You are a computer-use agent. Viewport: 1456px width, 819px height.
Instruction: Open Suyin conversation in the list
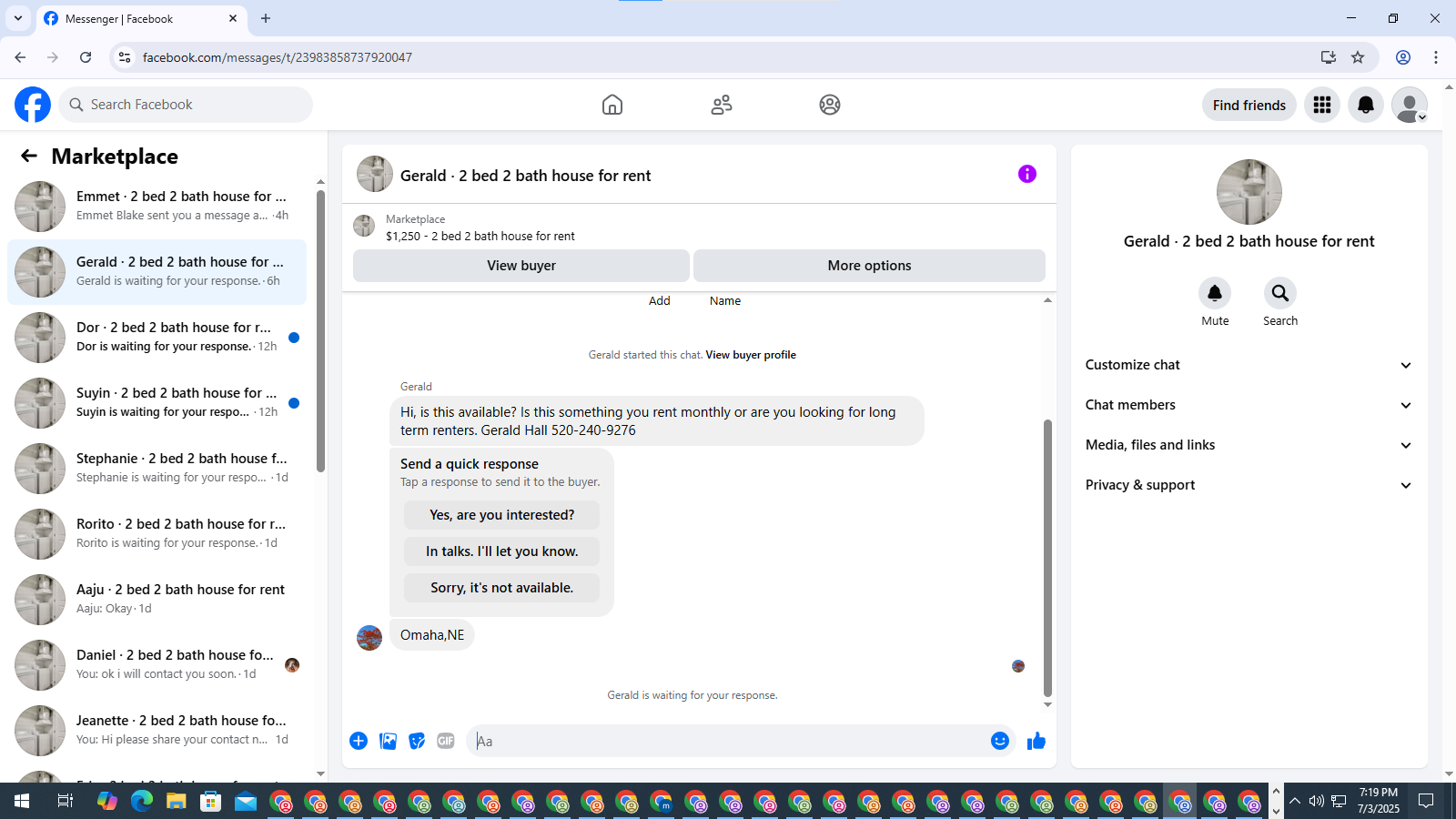pos(157,403)
